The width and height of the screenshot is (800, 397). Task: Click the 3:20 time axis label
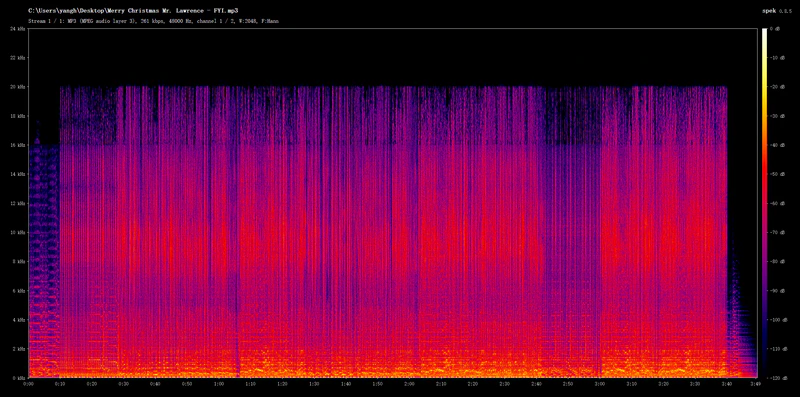tap(664, 383)
